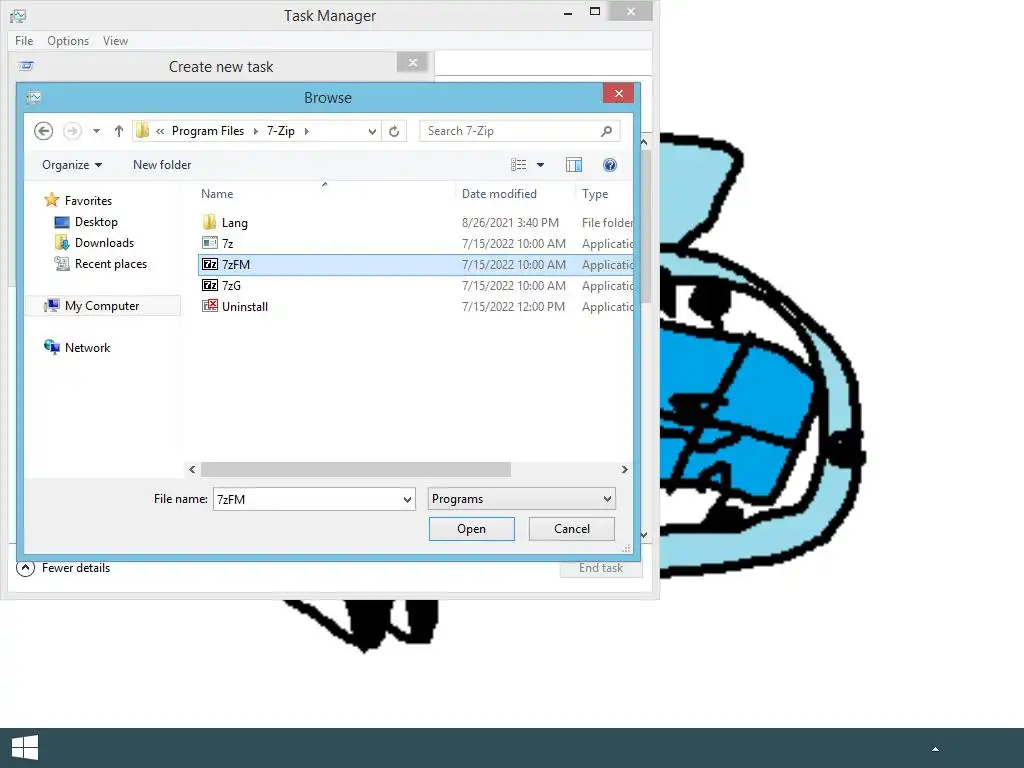Open the Help icon
1024x768 pixels.
[x=609, y=165]
